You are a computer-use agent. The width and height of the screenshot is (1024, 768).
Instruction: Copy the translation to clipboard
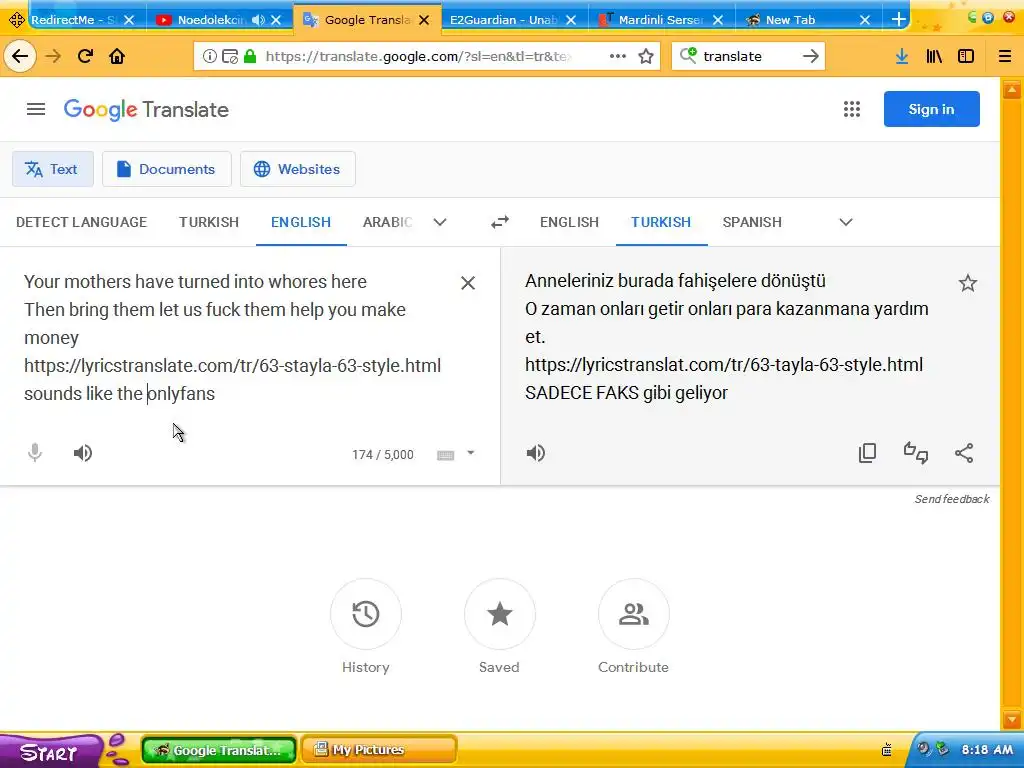(867, 453)
